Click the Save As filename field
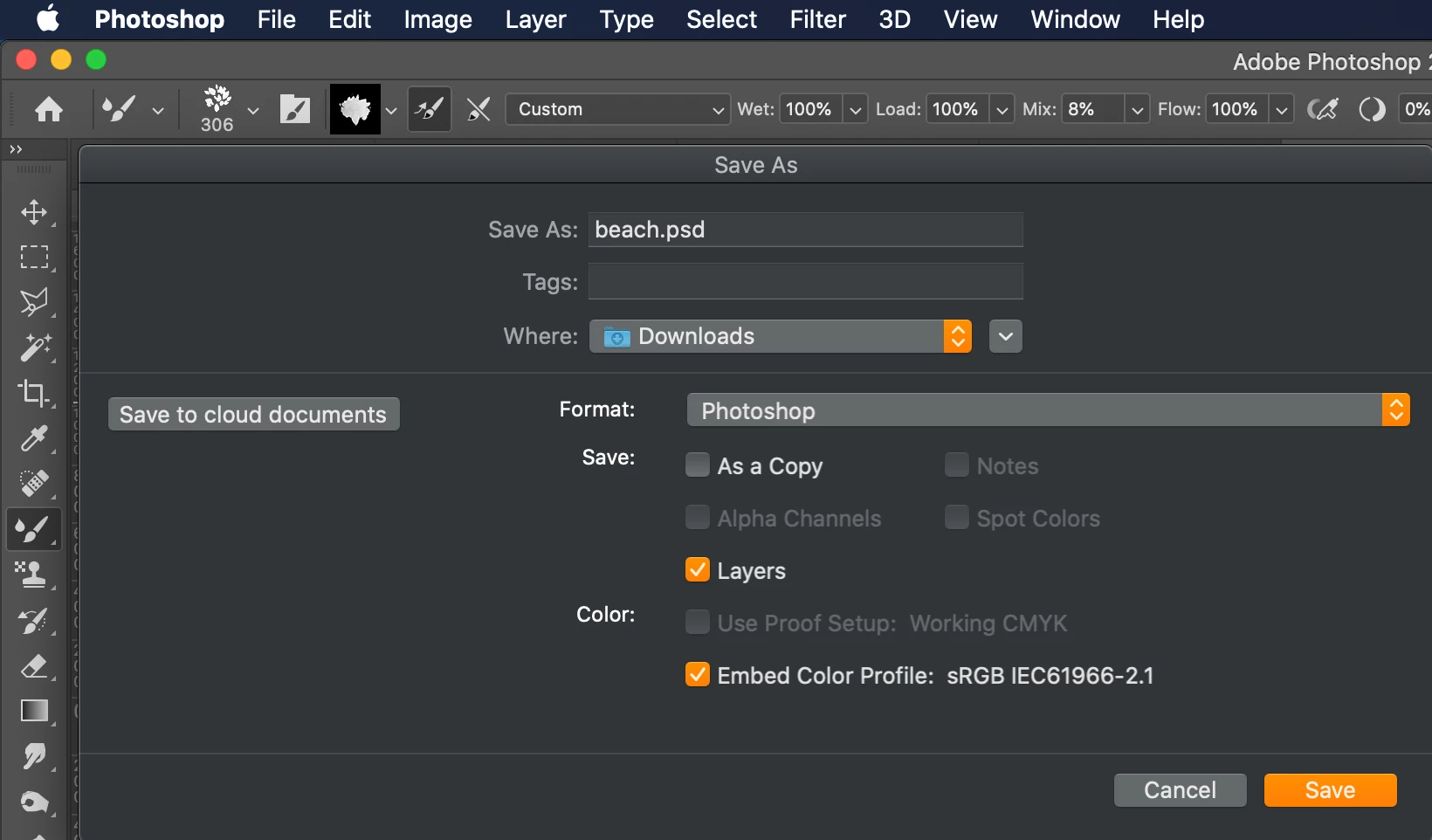Image resolution: width=1432 pixels, height=840 pixels. click(x=805, y=230)
